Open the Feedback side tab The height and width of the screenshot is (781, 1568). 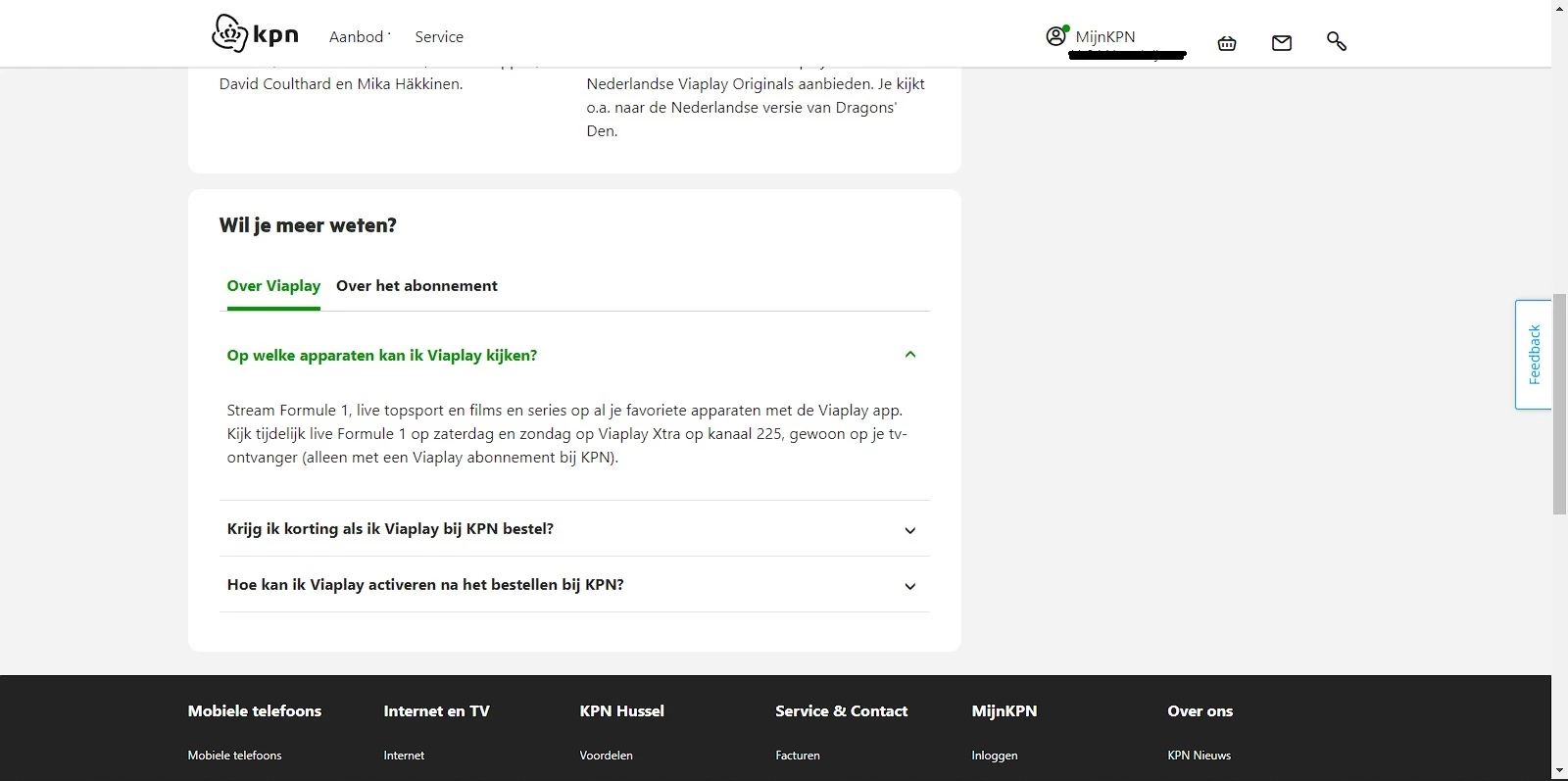[x=1534, y=355]
